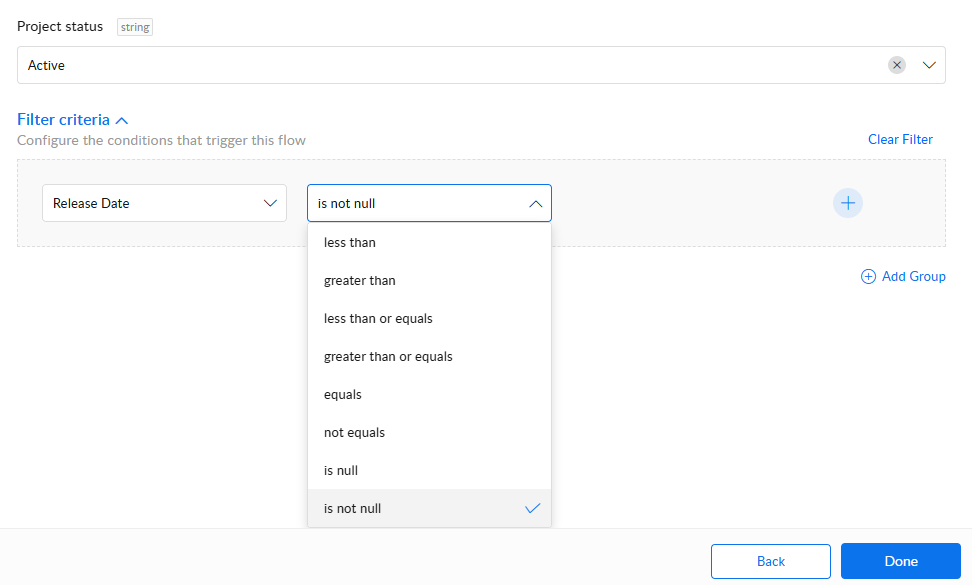Select 'greater than' operator option
This screenshot has width=972, height=585.
tap(360, 281)
